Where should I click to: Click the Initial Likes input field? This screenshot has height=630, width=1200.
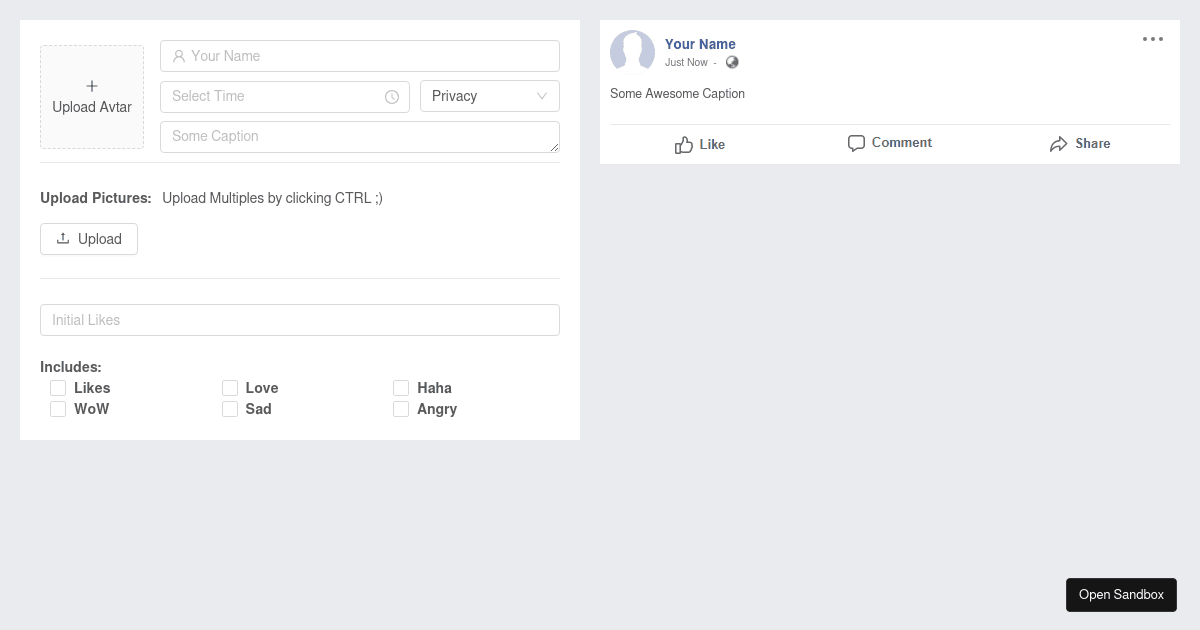point(300,319)
